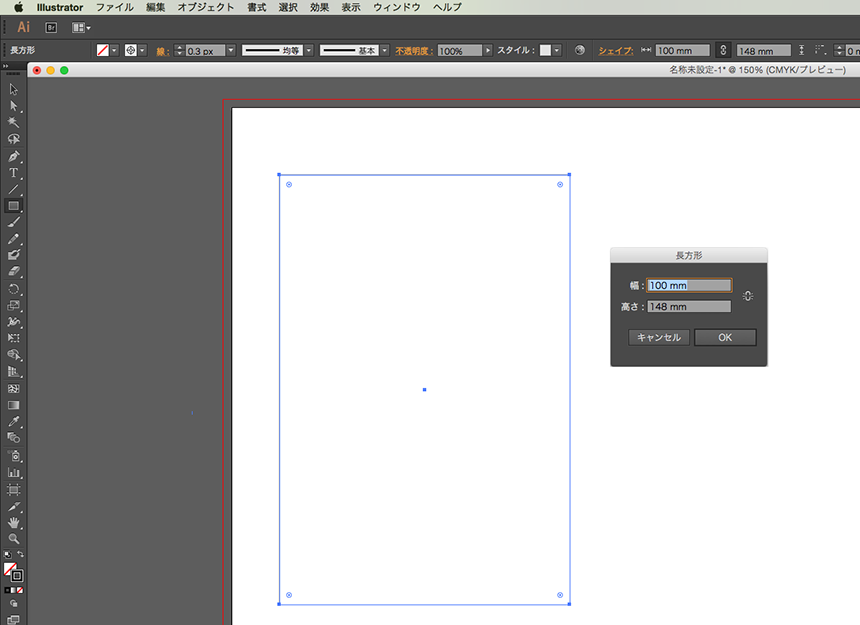Viewport: 860px width, 625px height.
Task: Click OK in the 長方形 dialog
Action: (x=725, y=338)
